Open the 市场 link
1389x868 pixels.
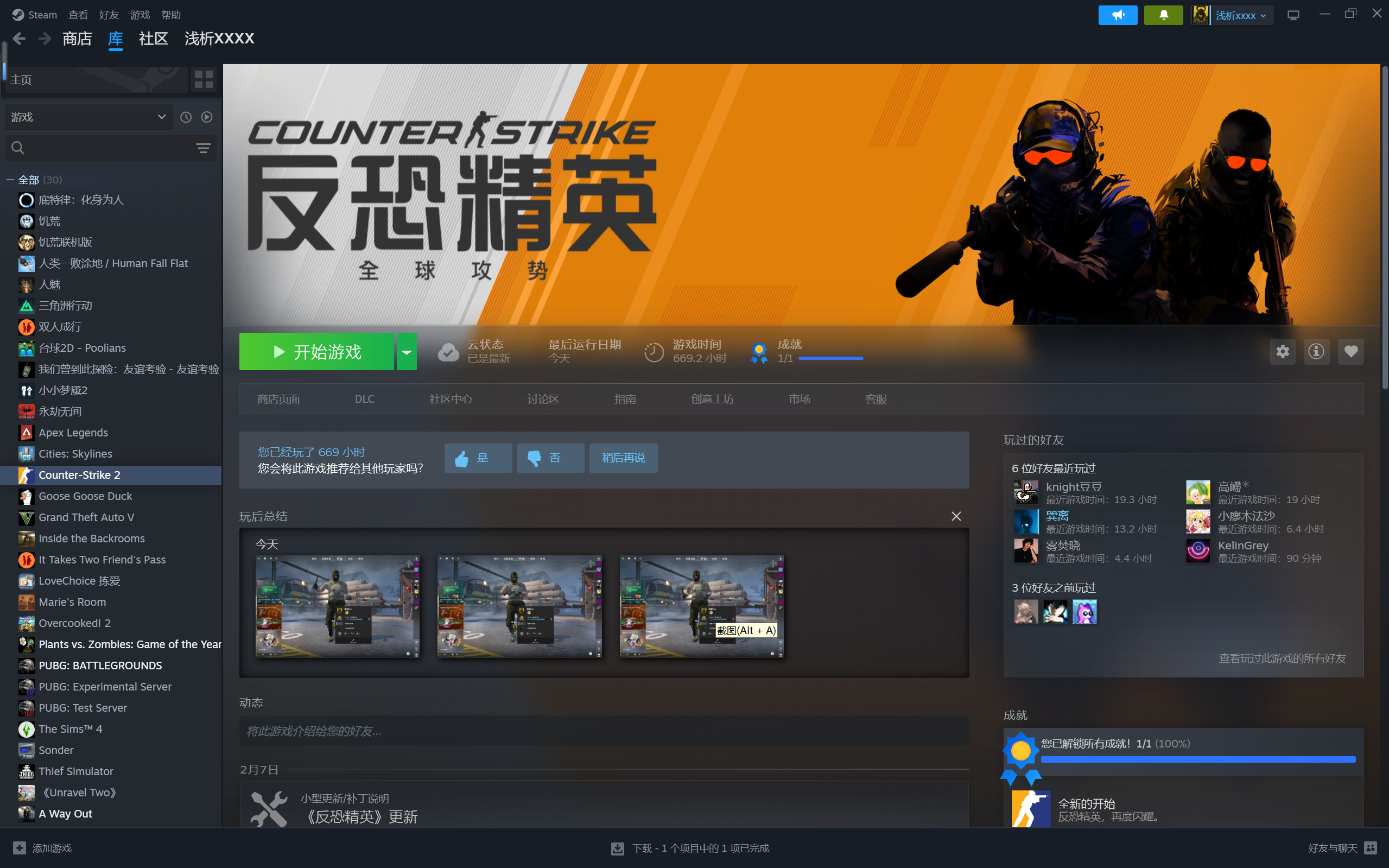[799, 399]
